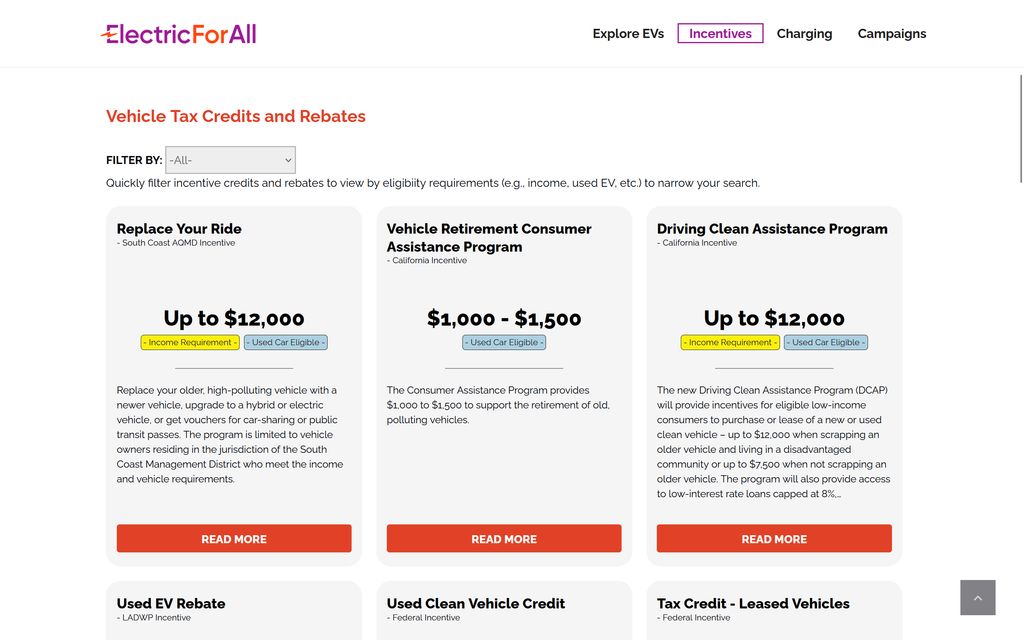The height and width of the screenshot is (640, 1024).
Task: Click Income Requirement tag on Replace Your Ride
Action: [x=190, y=342]
